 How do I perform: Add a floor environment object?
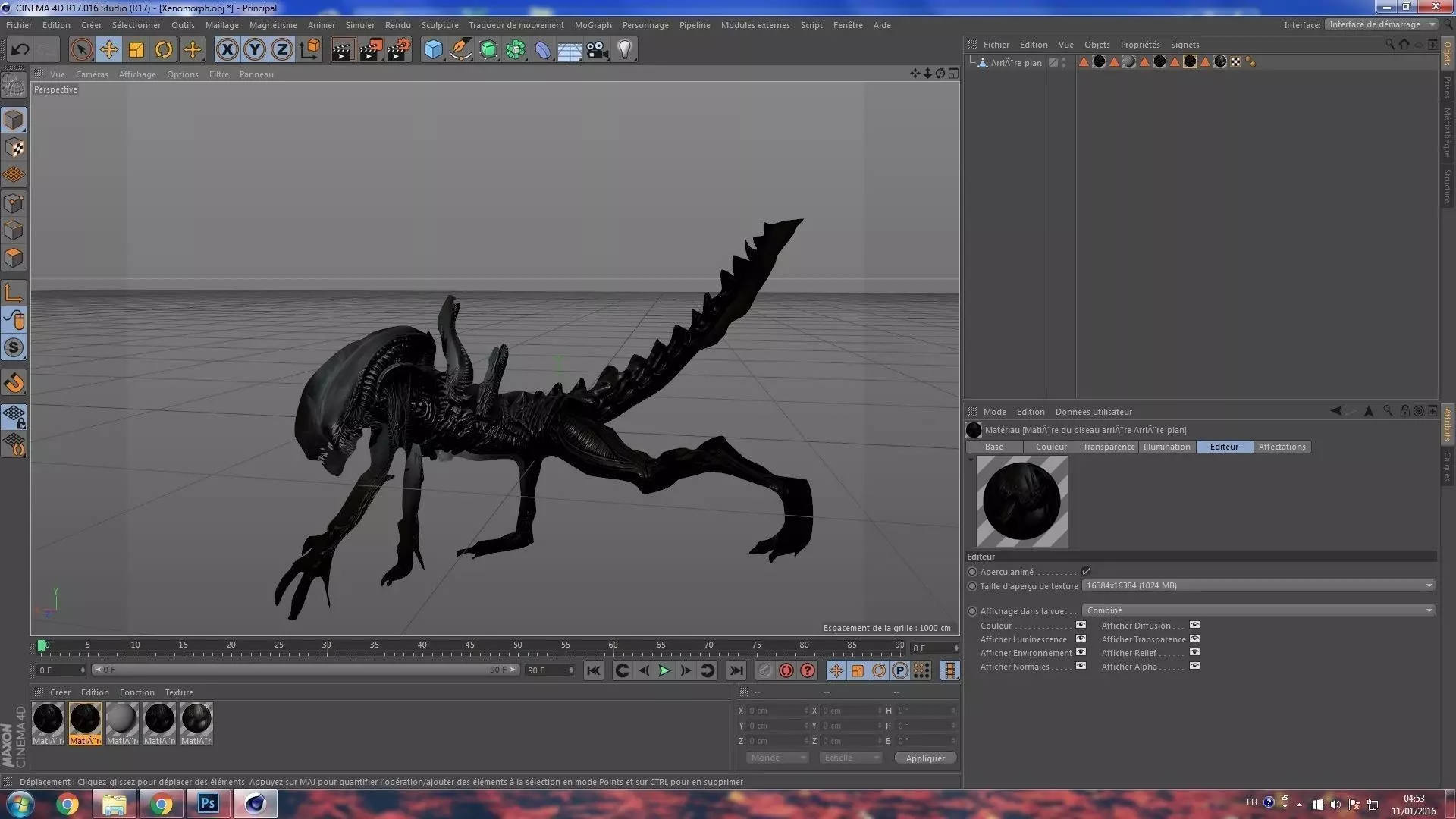[570, 50]
